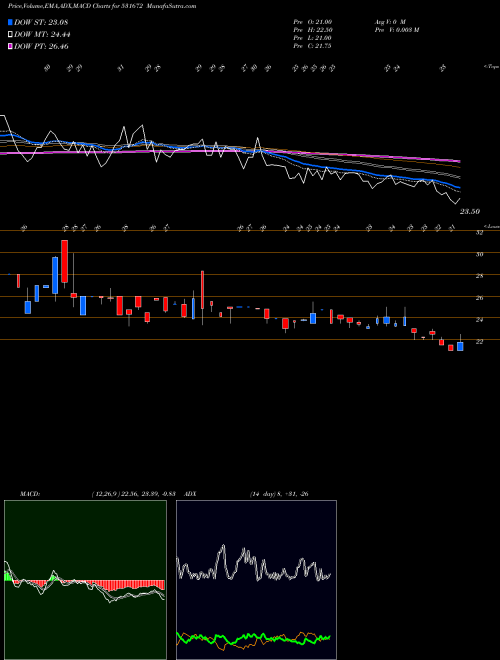This screenshot has height=660, width=500.
Task: Click the 'Pre H: 22.50' value
Action: (313, 30)
